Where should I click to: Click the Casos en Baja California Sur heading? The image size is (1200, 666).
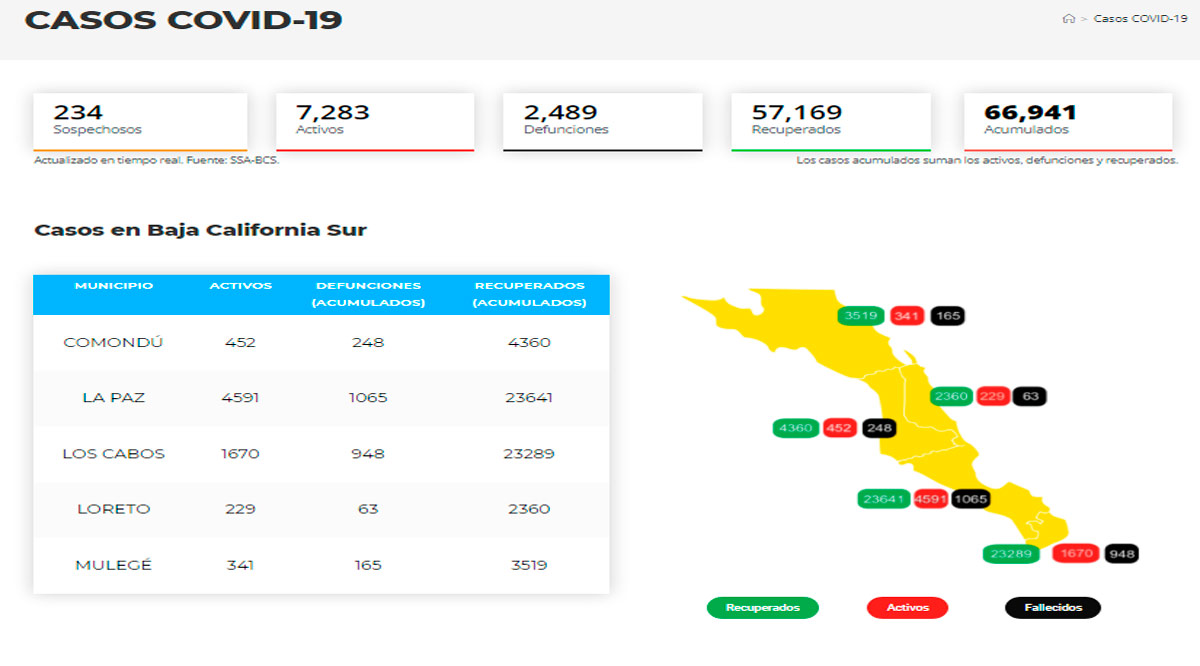(200, 230)
